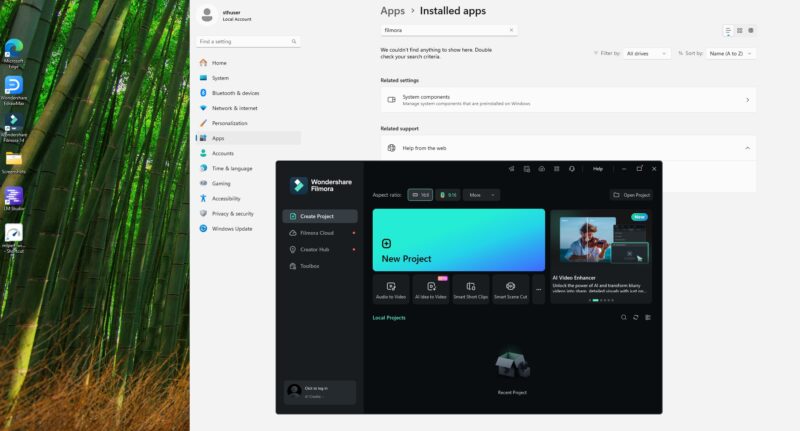Click the AI Video Enhancer carousel dots
The width and height of the screenshot is (800, 431).
click(600, 300)
